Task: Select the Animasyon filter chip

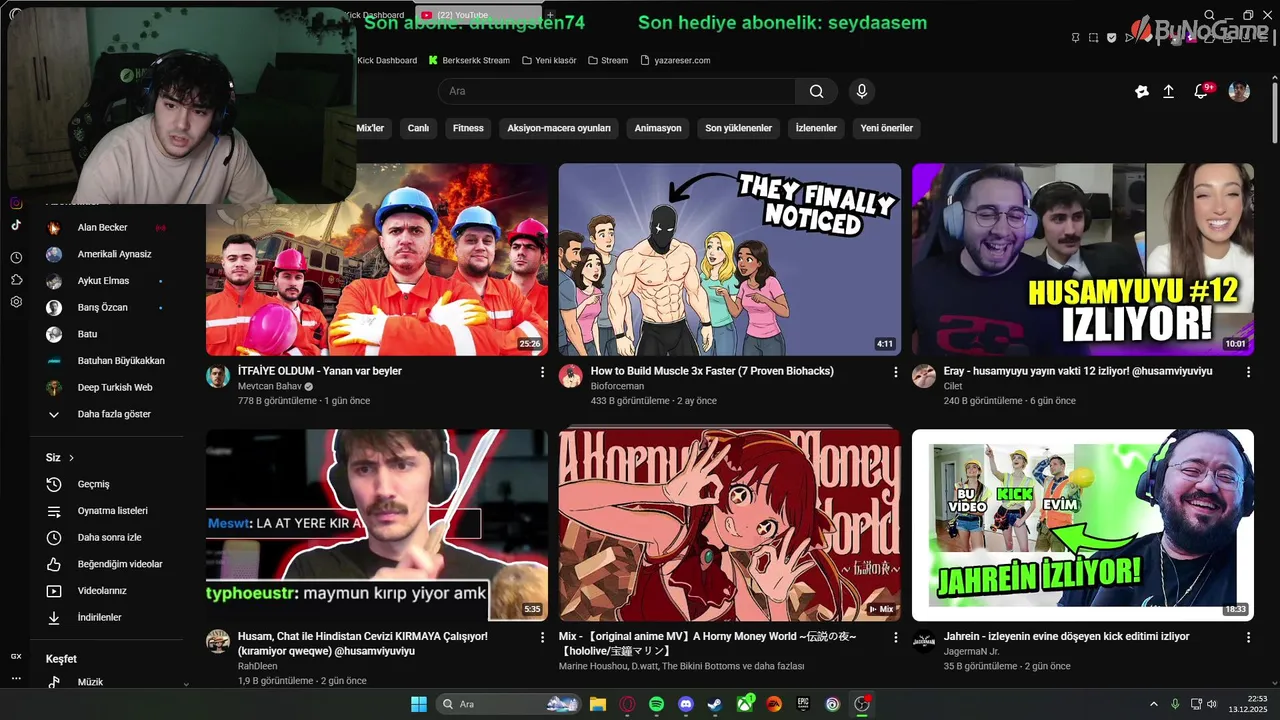Action: point(658,128)
